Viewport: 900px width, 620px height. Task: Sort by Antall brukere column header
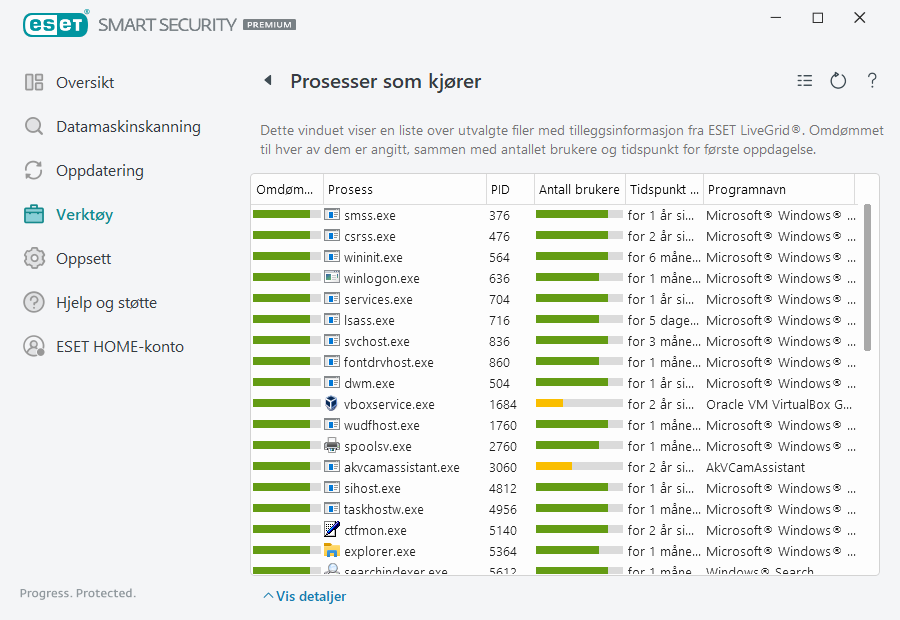pyautogui.click(x=578, y=189)
